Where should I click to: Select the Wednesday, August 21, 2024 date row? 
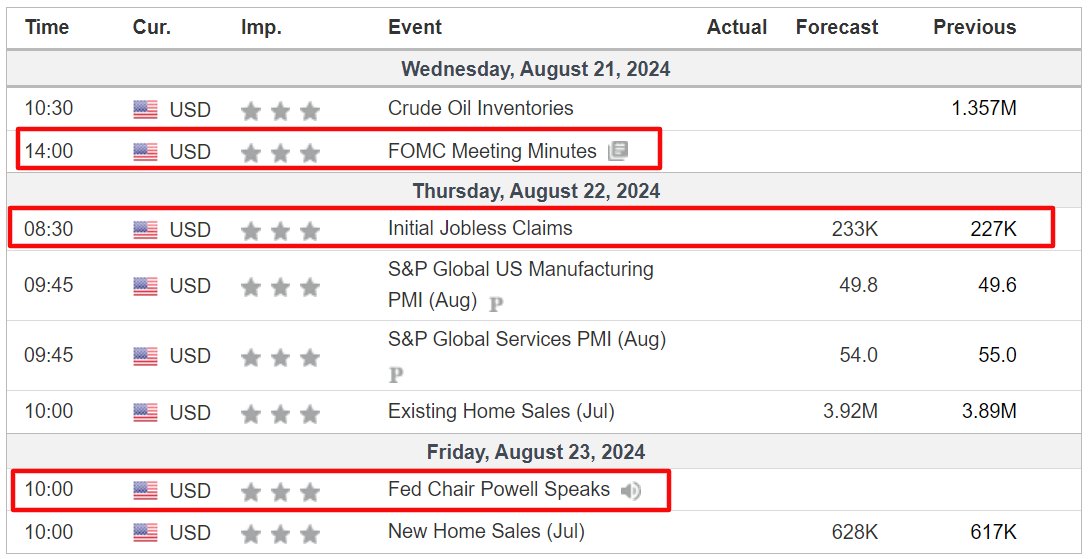pyautogui.click(x=544, y=69)
